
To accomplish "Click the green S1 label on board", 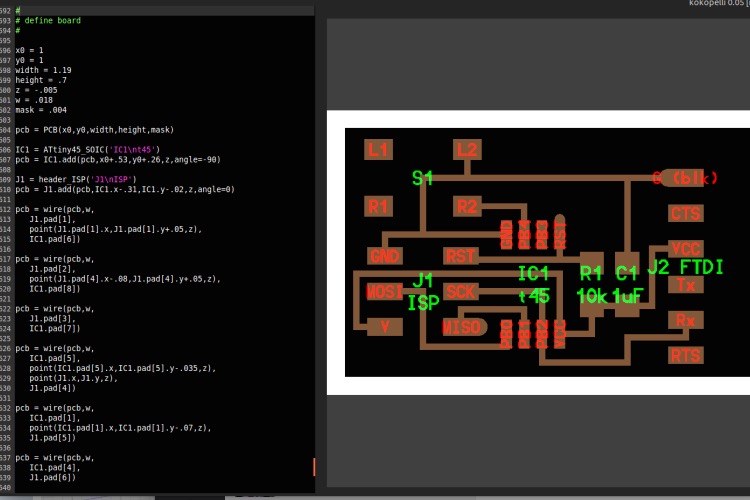I will (422, 178).
